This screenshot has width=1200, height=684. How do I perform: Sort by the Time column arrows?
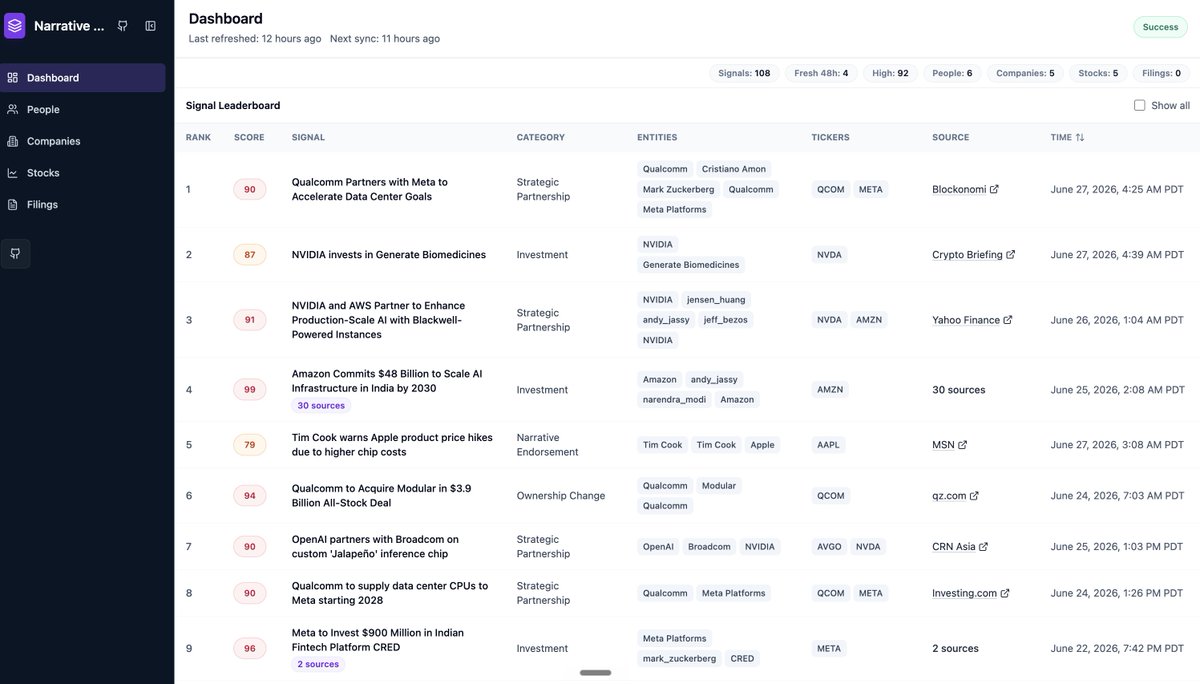(1080, 137)
